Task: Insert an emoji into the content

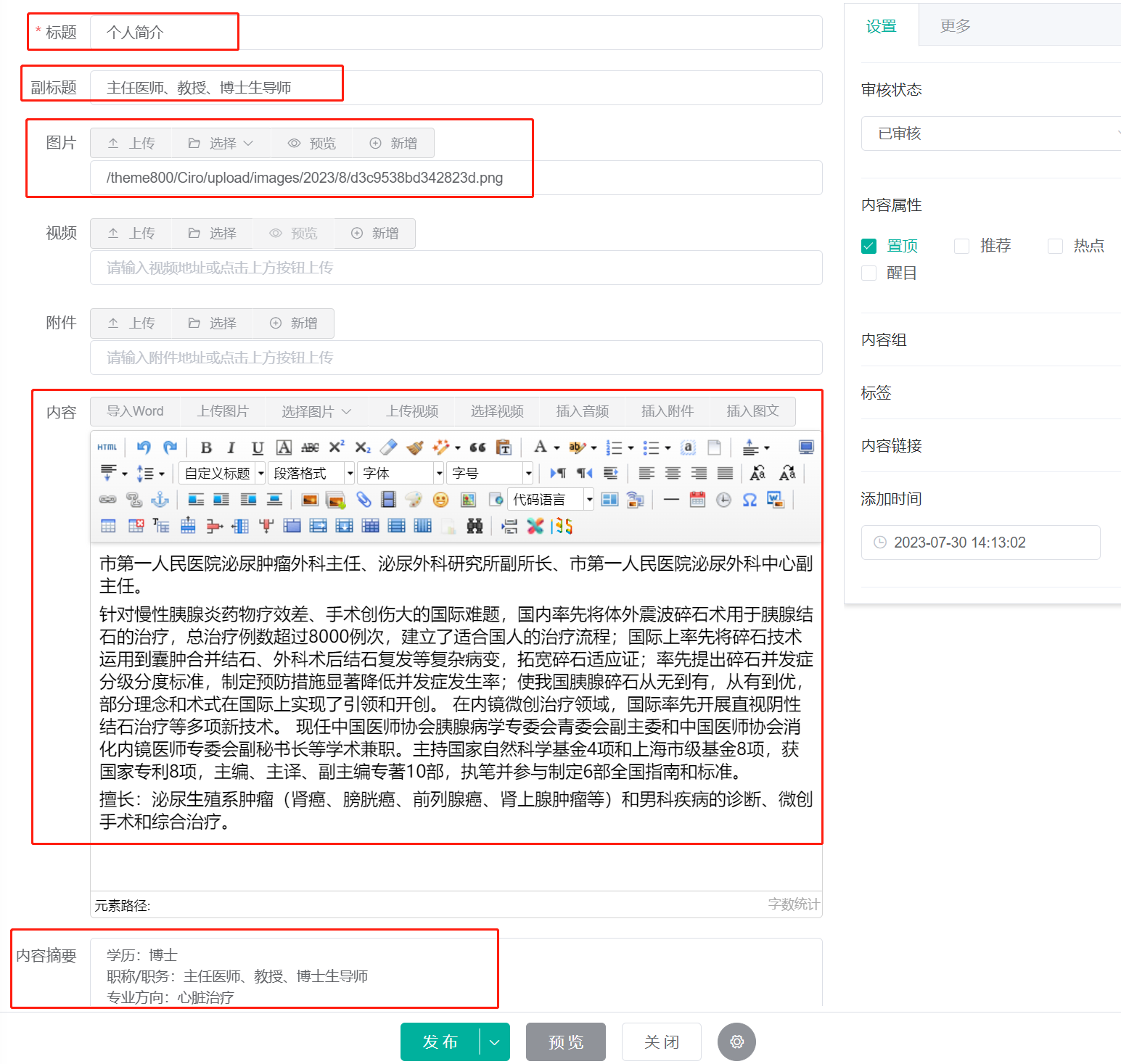Action: point(441,500)
